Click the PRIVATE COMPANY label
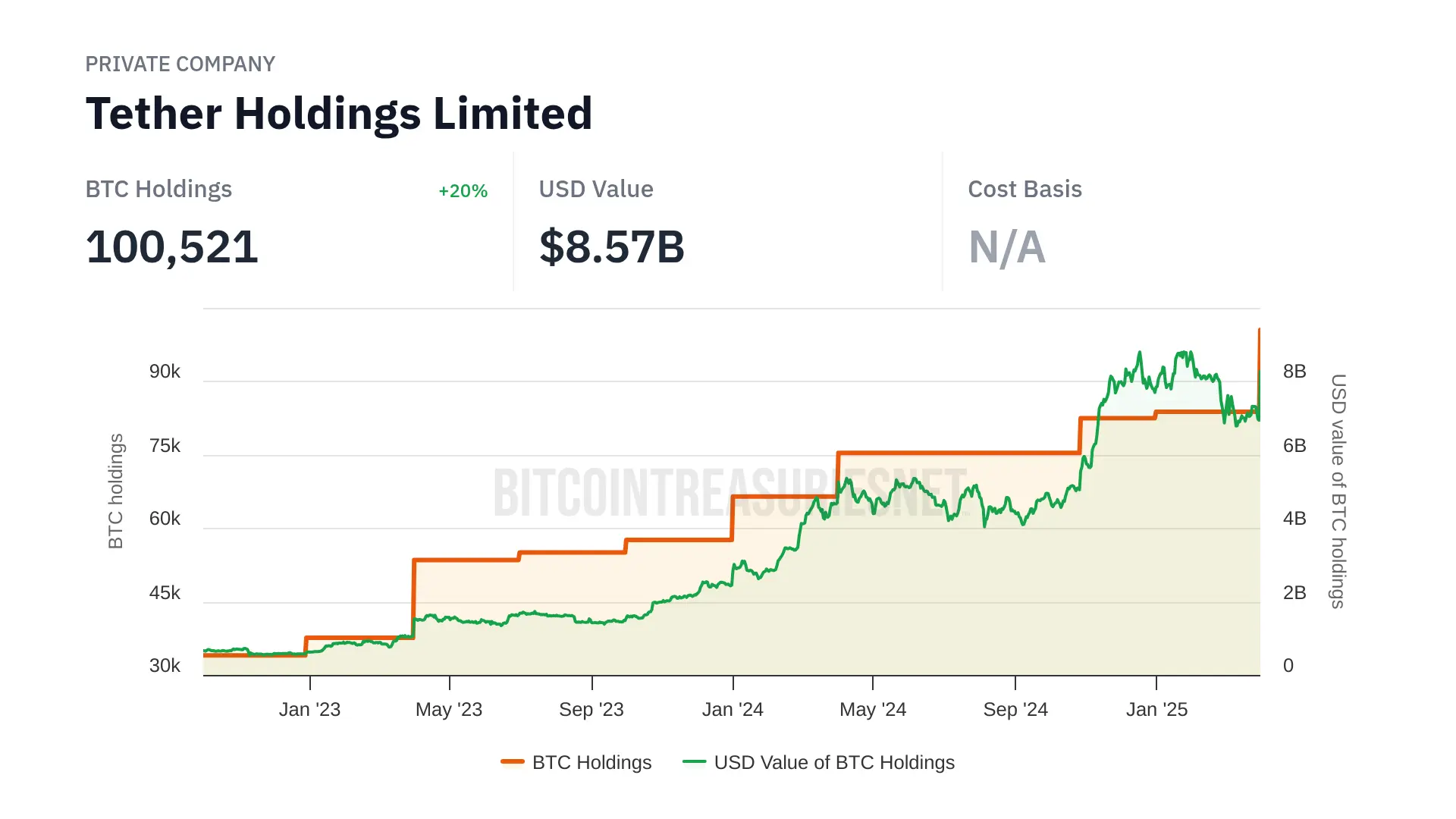Screen dimensions: 1456x819 pyautogui.click(x=180, y=64)
